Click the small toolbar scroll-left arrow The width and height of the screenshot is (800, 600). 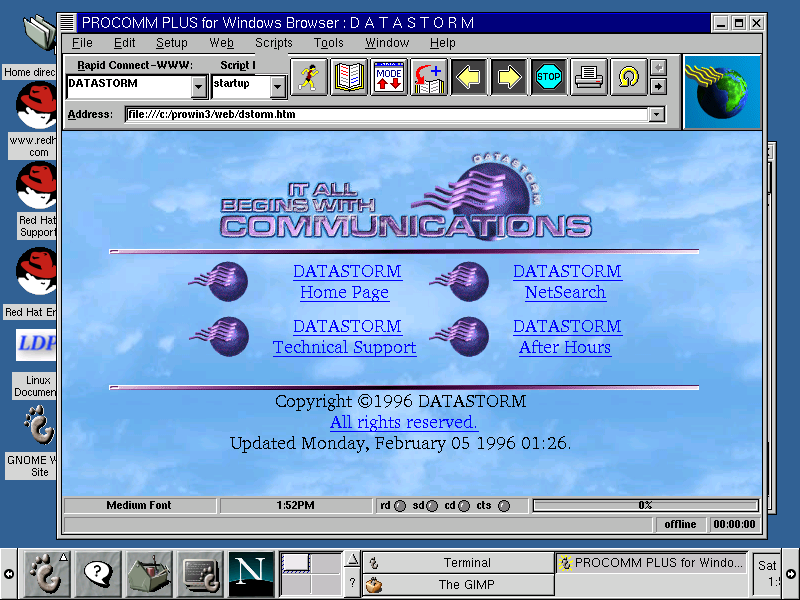pyautogui.click(x=658, y=67)
